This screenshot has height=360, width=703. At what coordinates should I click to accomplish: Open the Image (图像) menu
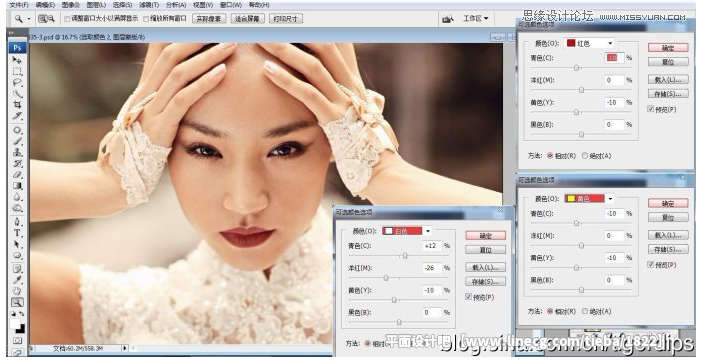(x=70, y=5)
